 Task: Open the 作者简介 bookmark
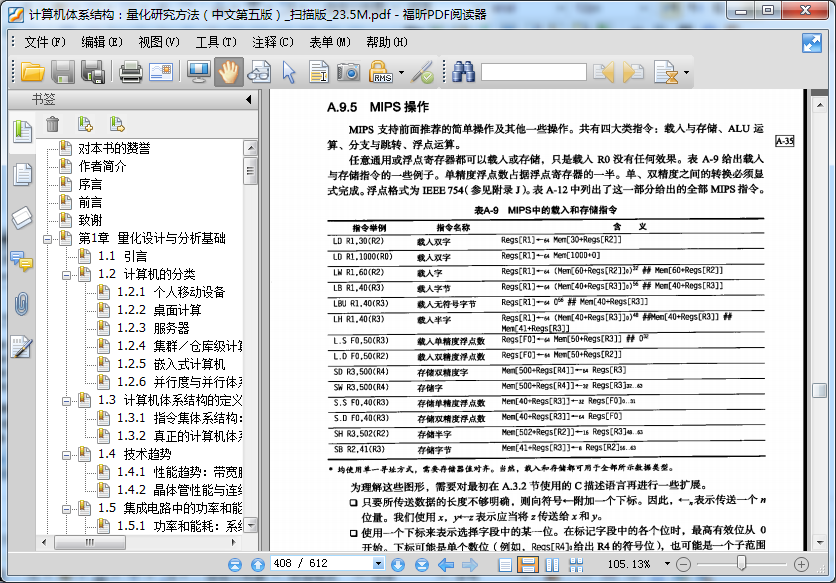pyautogui.click(x=102, y=166)
